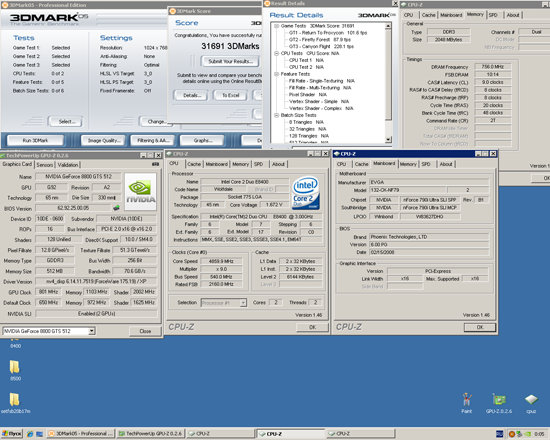Click the Result Details scrollbar down arrow
The height and width of the screenshot is (440, 550).
coord(388,139)
